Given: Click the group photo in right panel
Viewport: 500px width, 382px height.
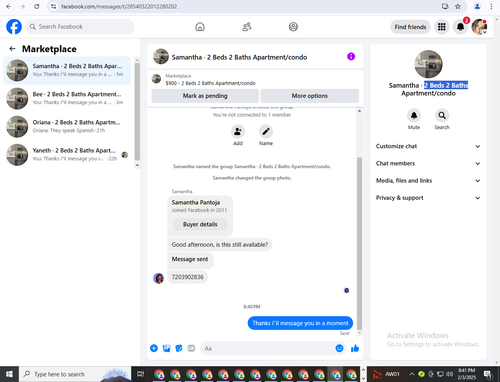Looking at the screenshot, I should [x=428, y=64].
